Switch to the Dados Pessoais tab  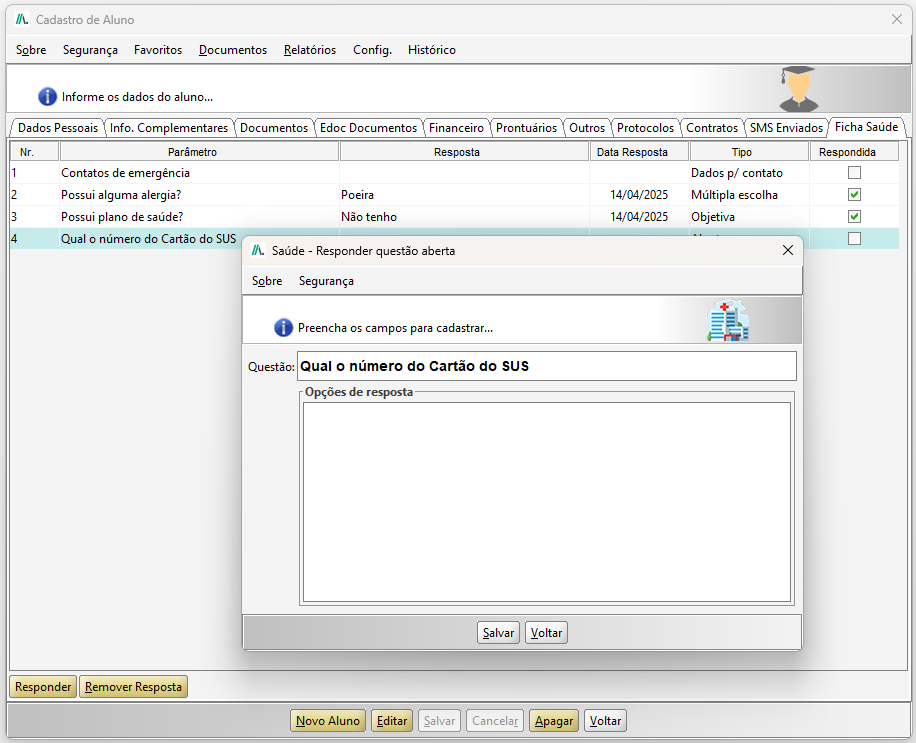point(58,128)
